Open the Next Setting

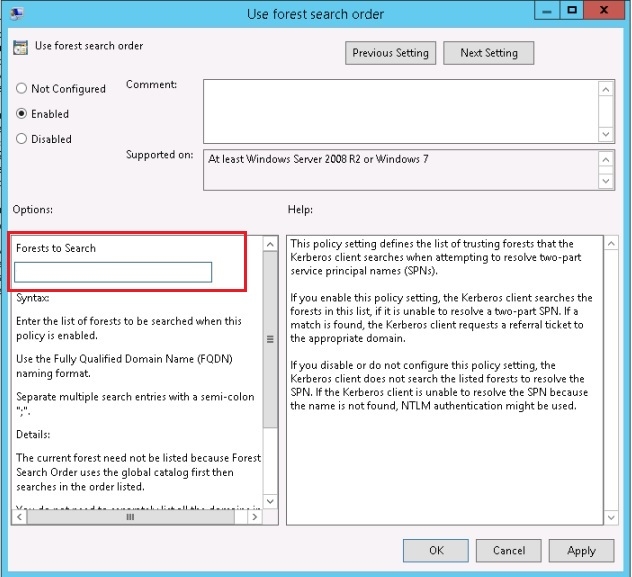tap(488, 53)
